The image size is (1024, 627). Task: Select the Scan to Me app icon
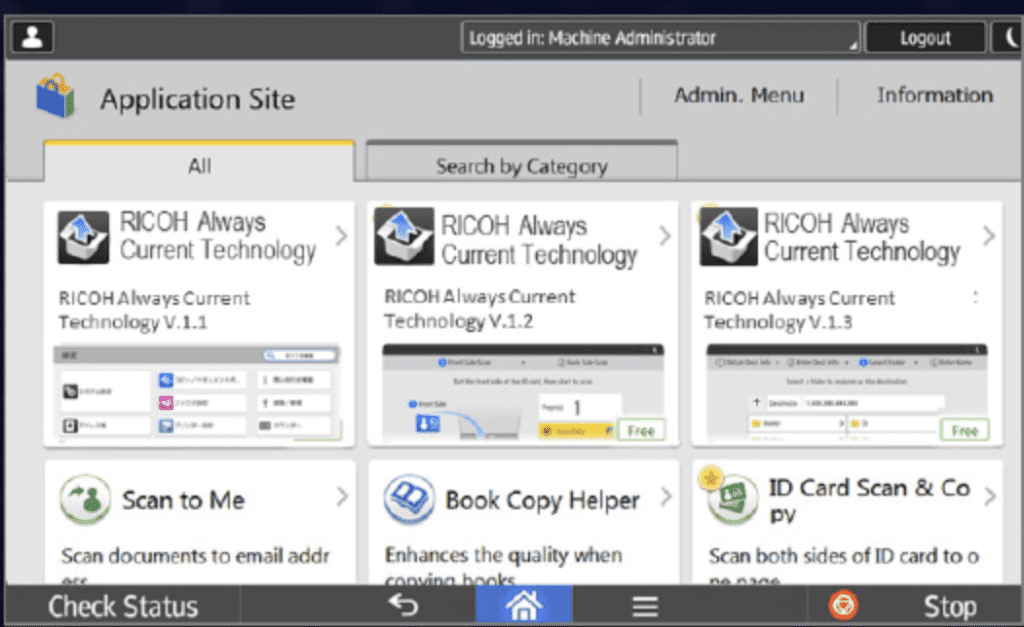coord(85,500)
